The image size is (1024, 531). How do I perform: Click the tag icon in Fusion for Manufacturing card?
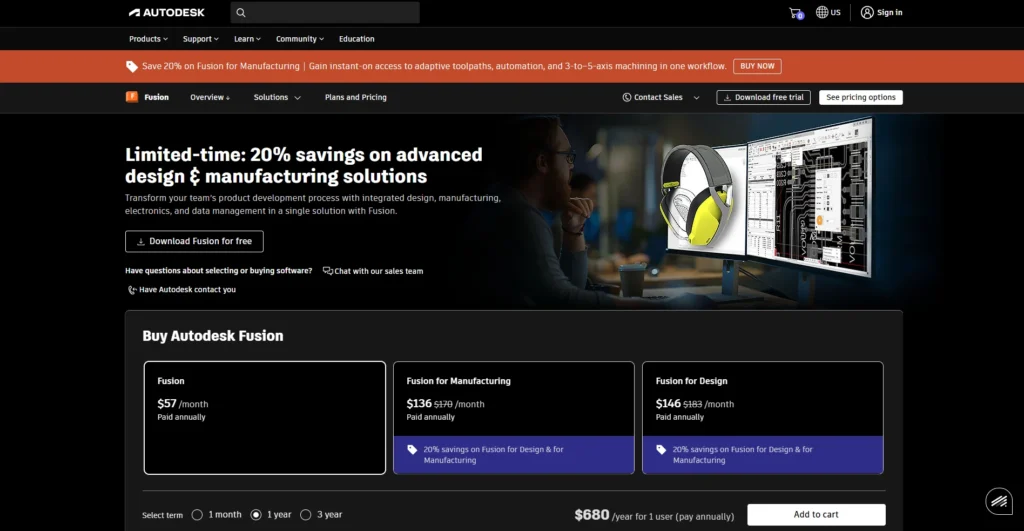pyautogui.click(x=412, y=449)
